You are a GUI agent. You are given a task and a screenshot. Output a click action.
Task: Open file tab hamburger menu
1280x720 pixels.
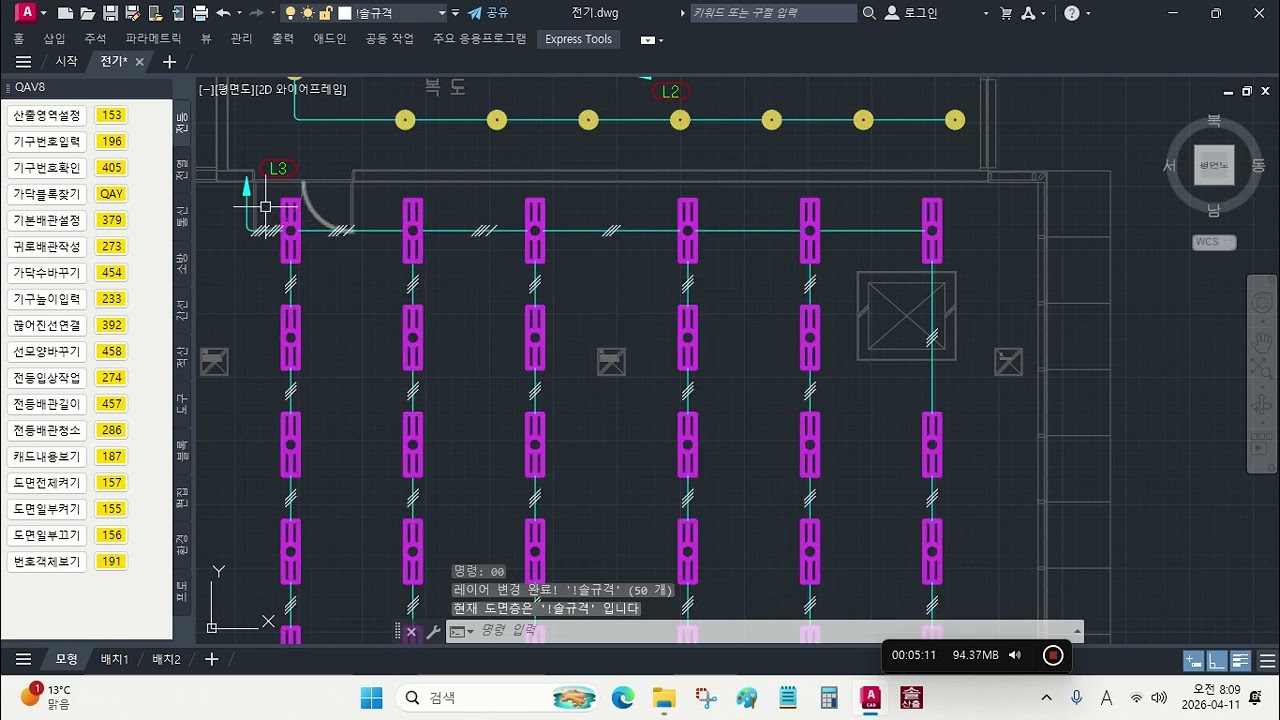point(23,62)
